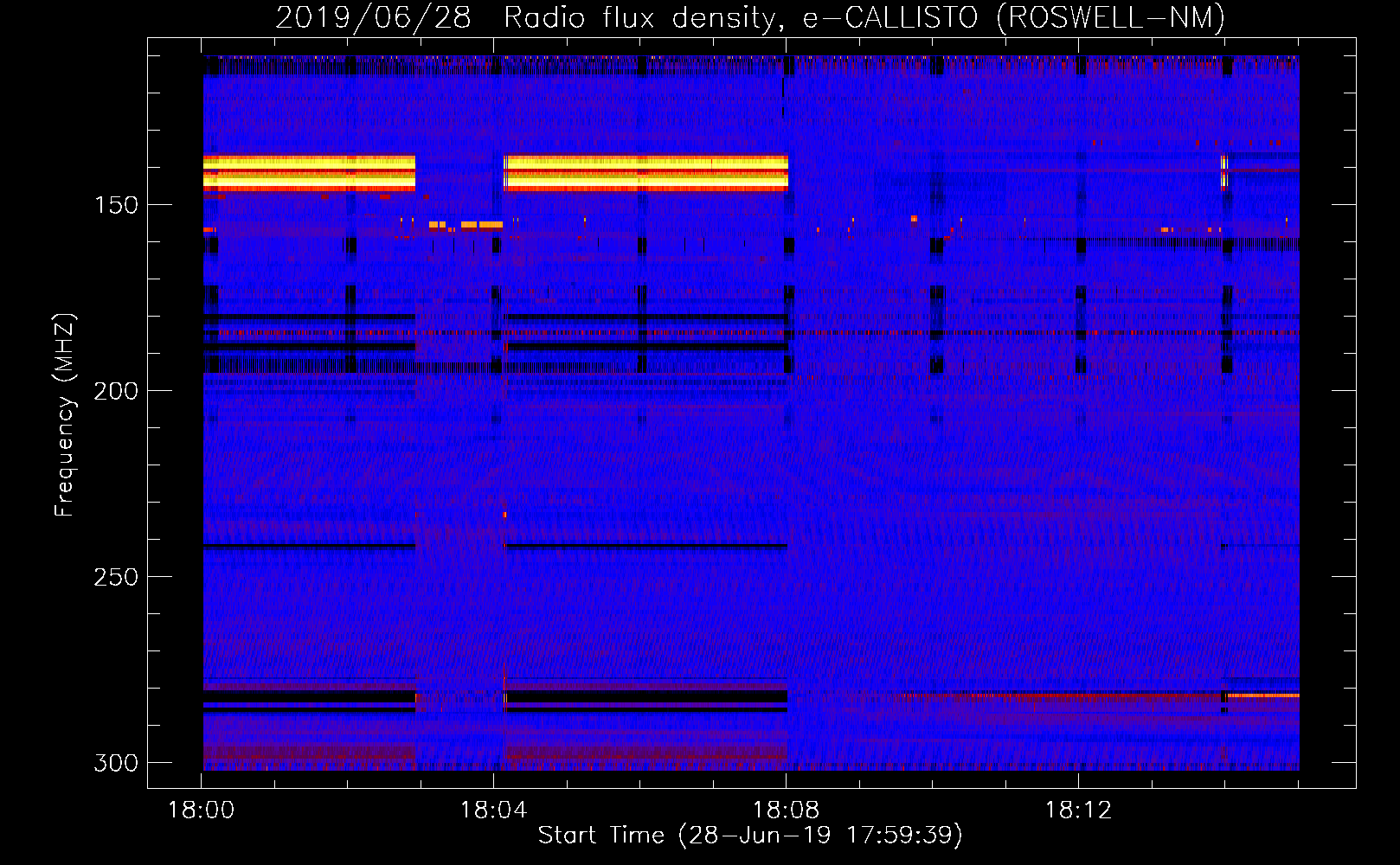Viewport: 1400px width, 865px height.
Task: Click the "Start Time (28-Jun-19 17:59:39)" axis label
Action: pos(750,836)
